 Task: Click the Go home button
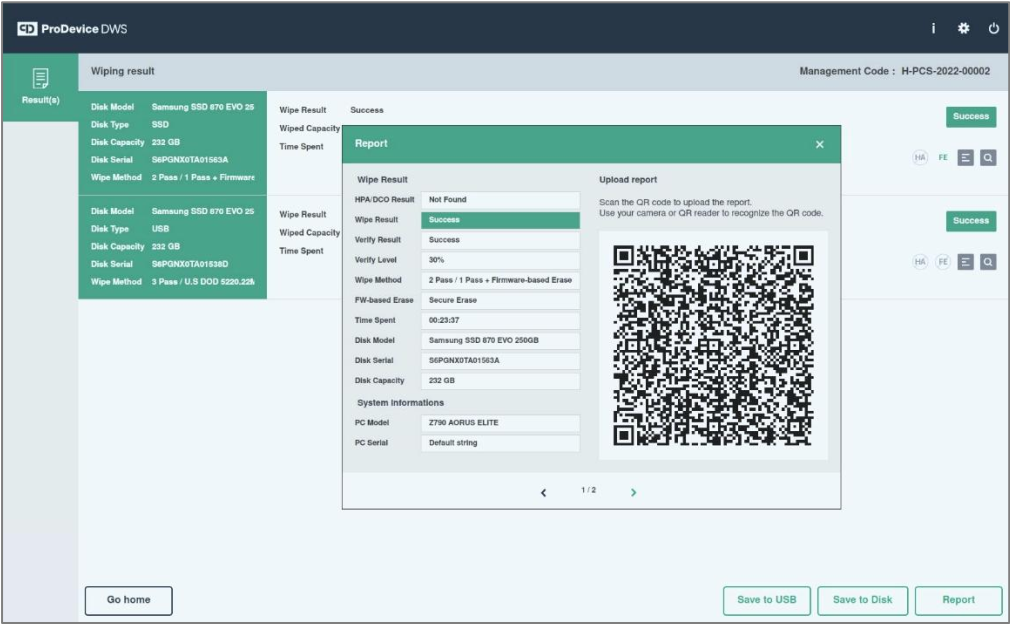point(129,600)
